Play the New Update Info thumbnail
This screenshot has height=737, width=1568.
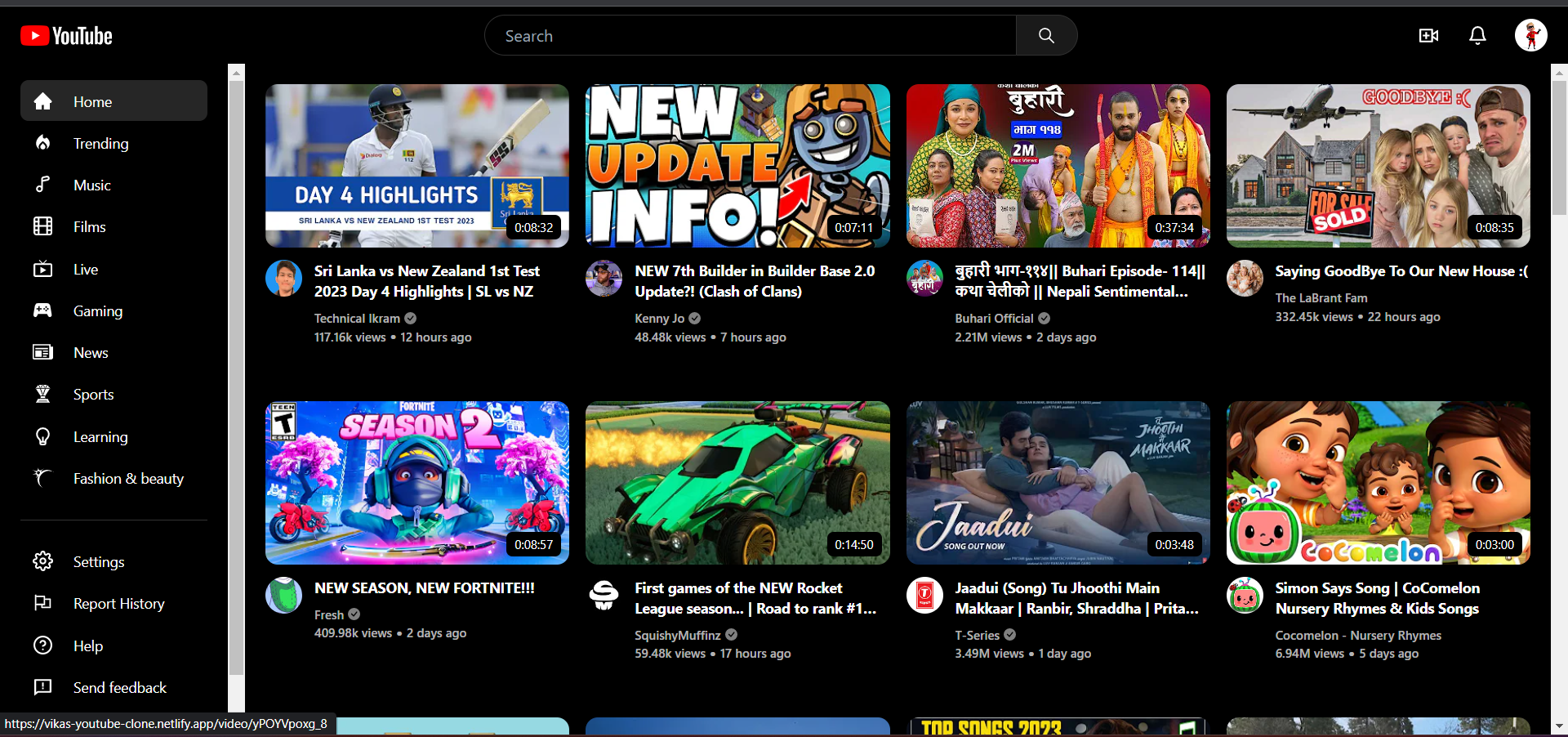(x=737, y=166)
